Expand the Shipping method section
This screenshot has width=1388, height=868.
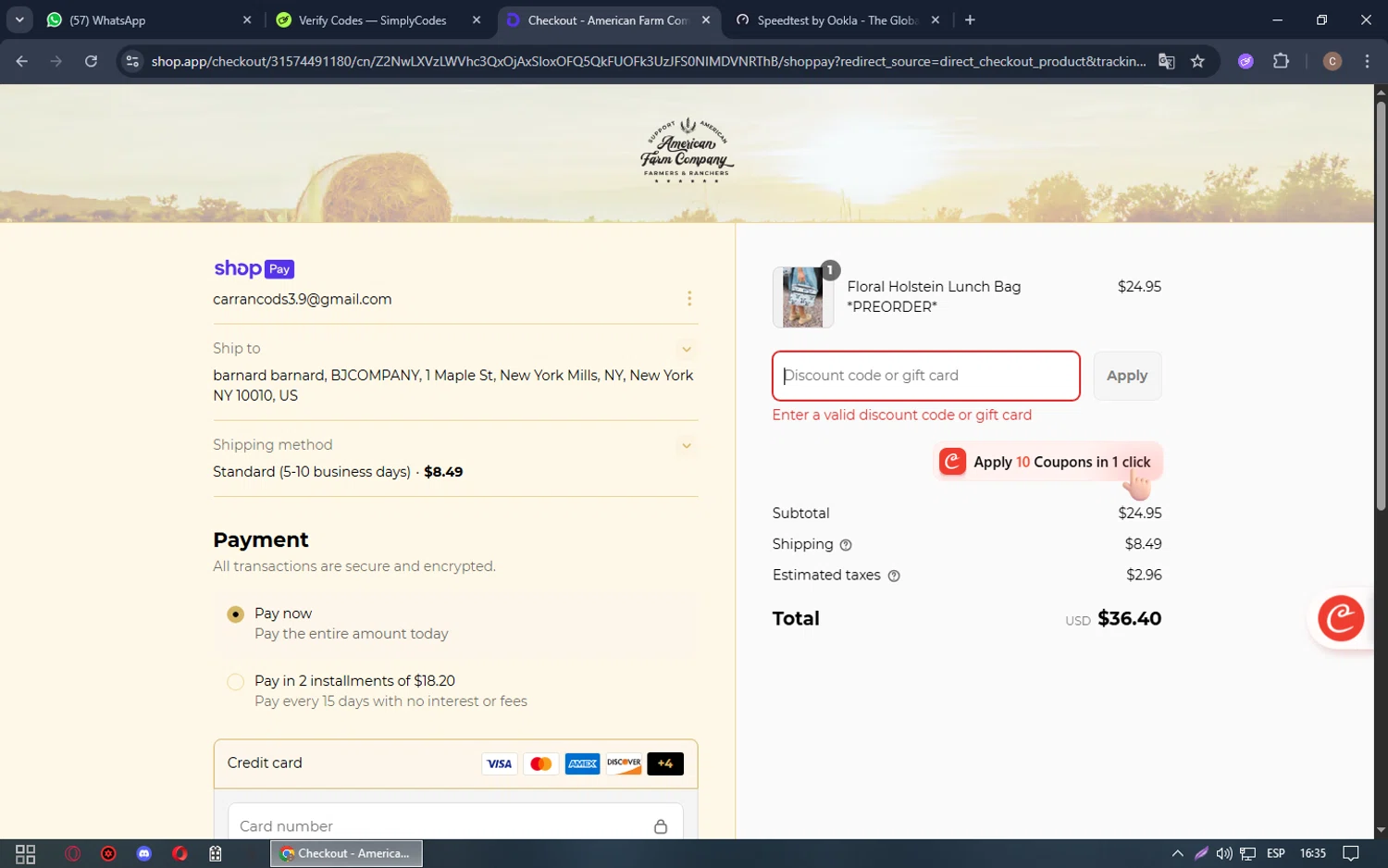tap(686, 445)
